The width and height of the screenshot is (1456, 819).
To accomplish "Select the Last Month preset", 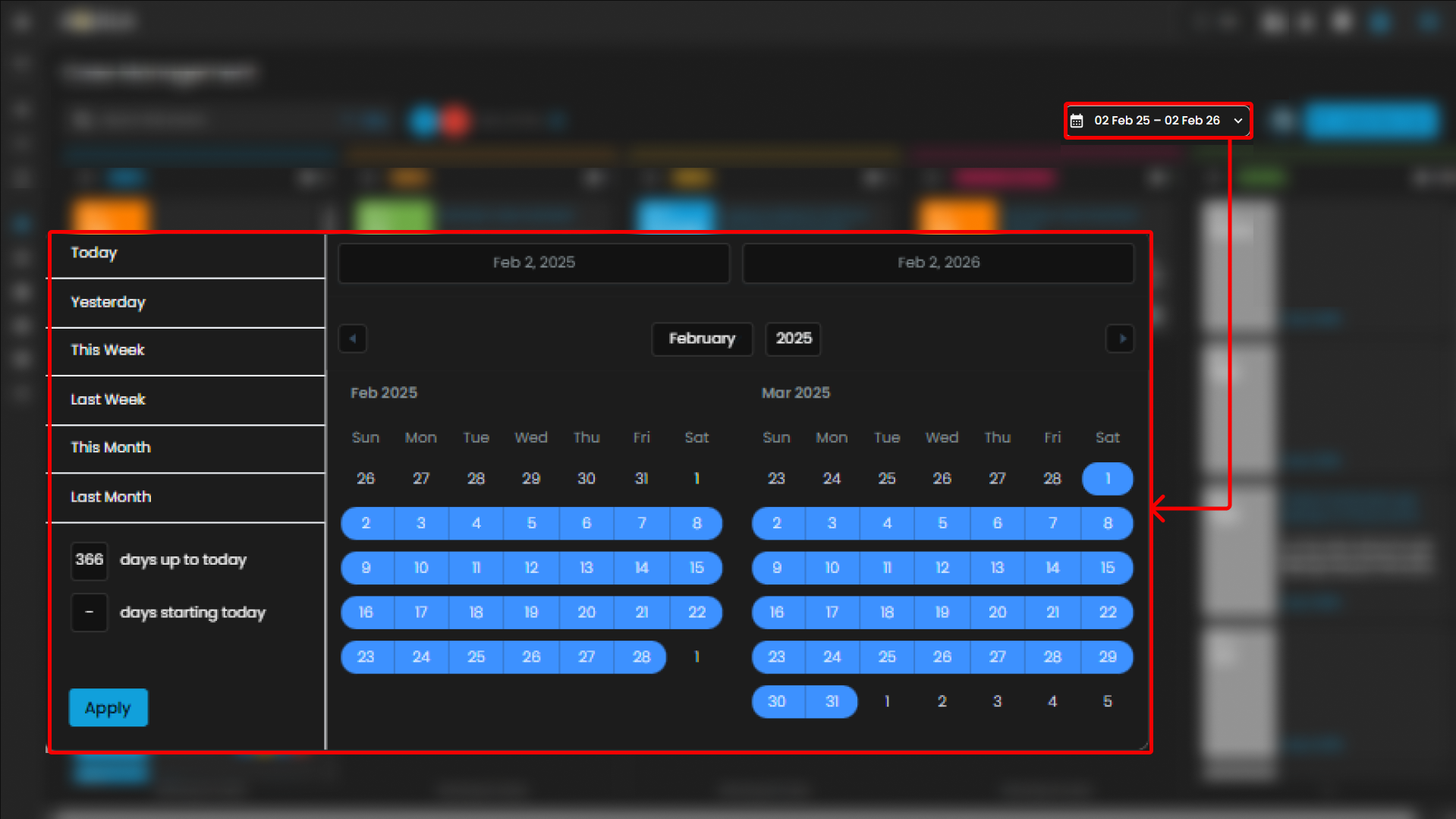I will [x=111, y=496].
